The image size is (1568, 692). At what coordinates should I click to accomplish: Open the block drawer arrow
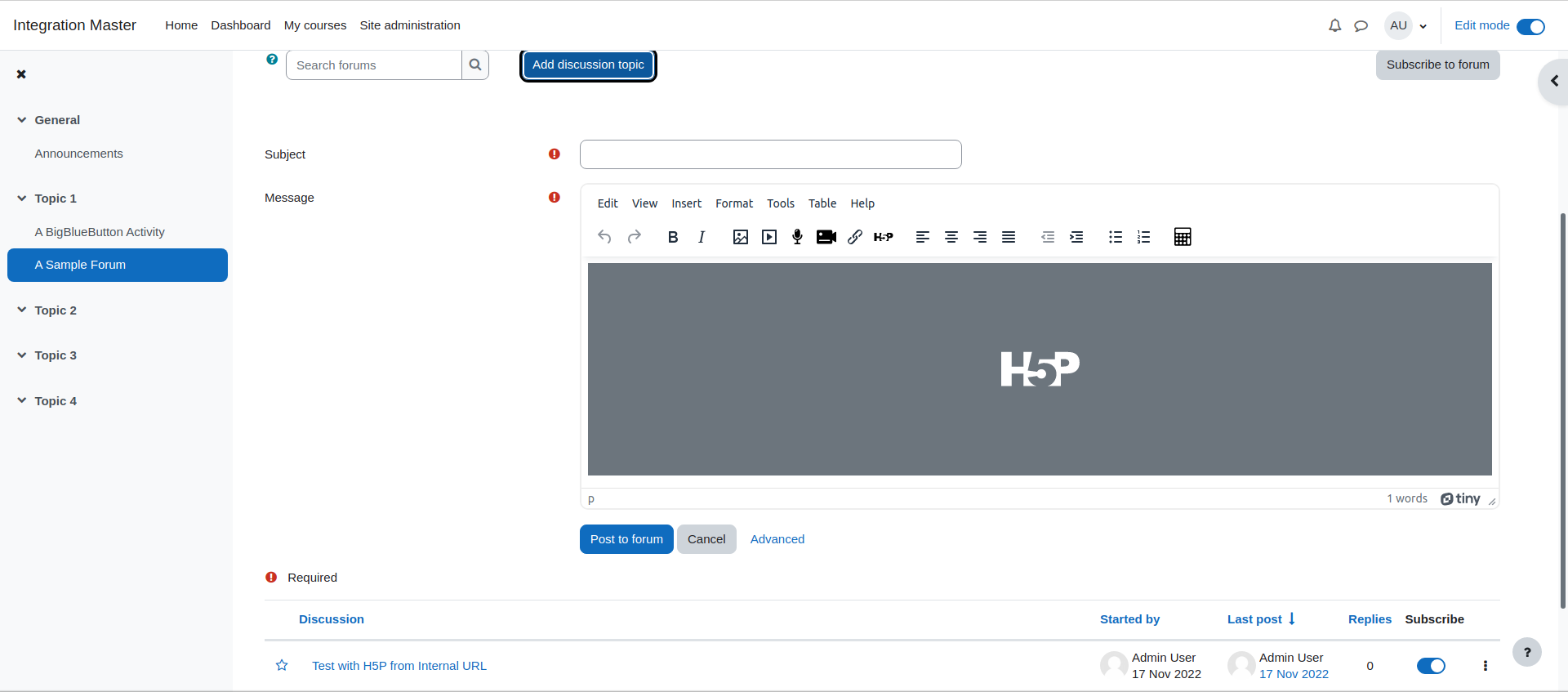point(1554,81)
